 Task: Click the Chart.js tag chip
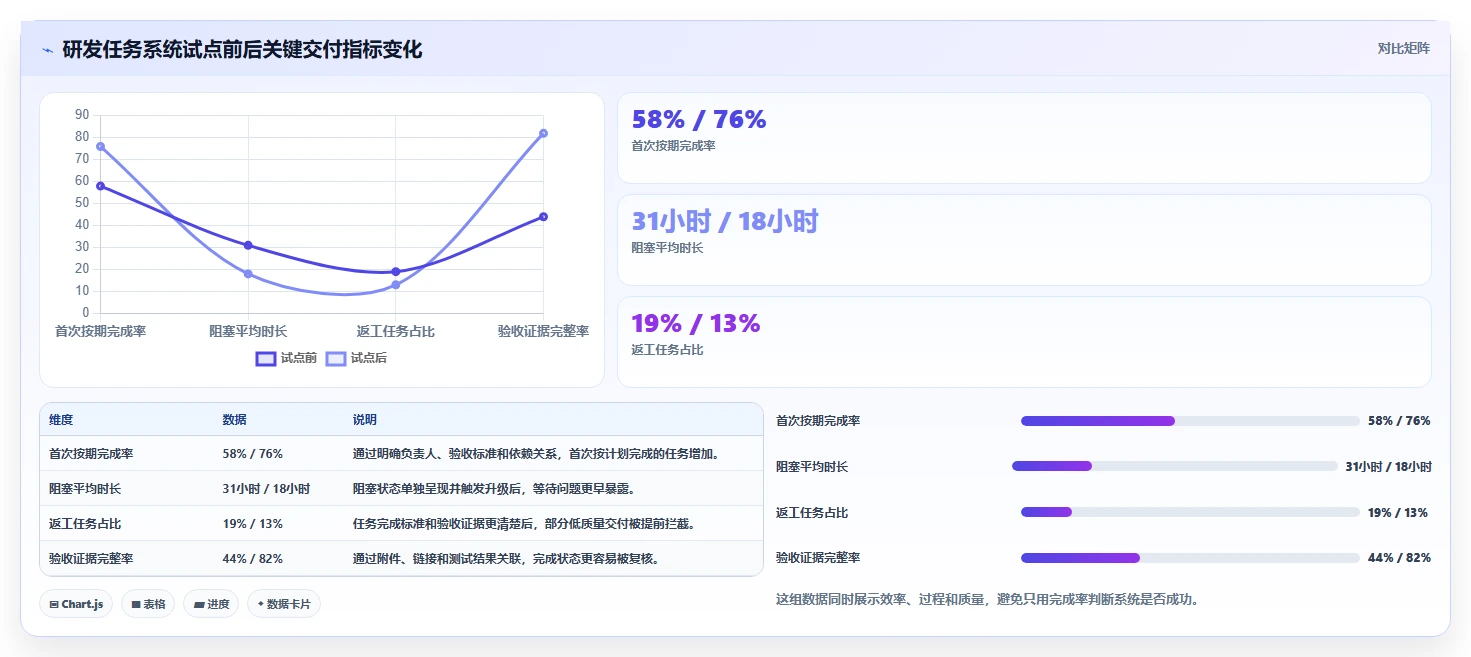pyautogui.click(x=76, y=604)
